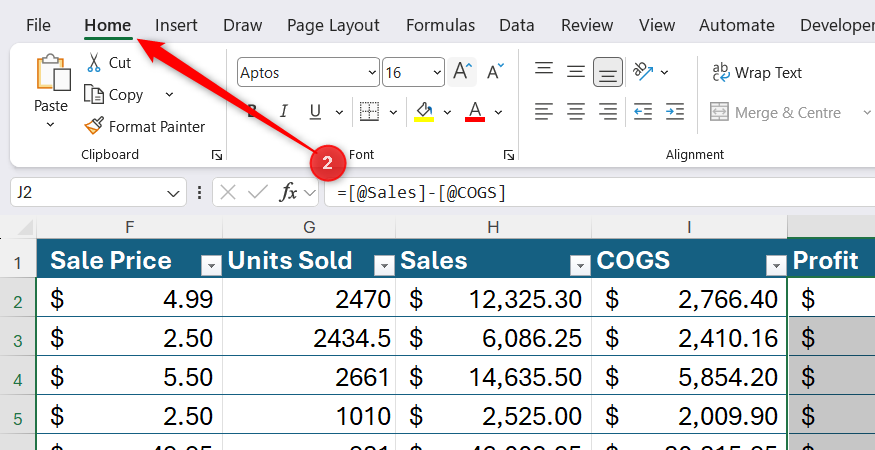Image resolution: width=875 pixels, height=450 pixels.
Task: Apply red font colour
Action: [475, 112]
